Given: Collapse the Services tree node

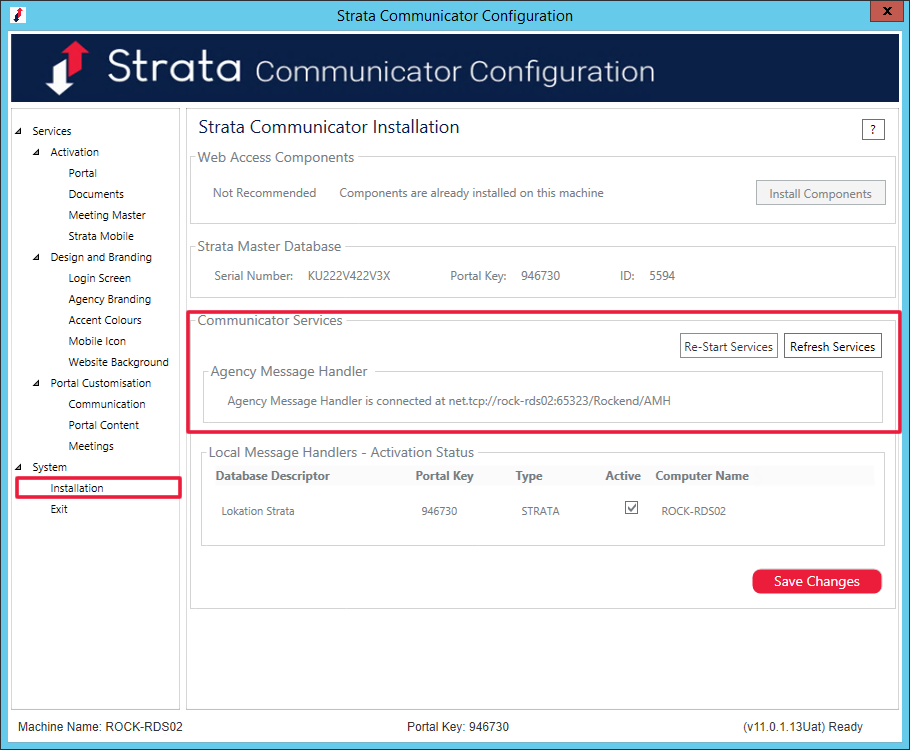Looking at the screenshot, I should pyautogui.click(x=19, y=131).
